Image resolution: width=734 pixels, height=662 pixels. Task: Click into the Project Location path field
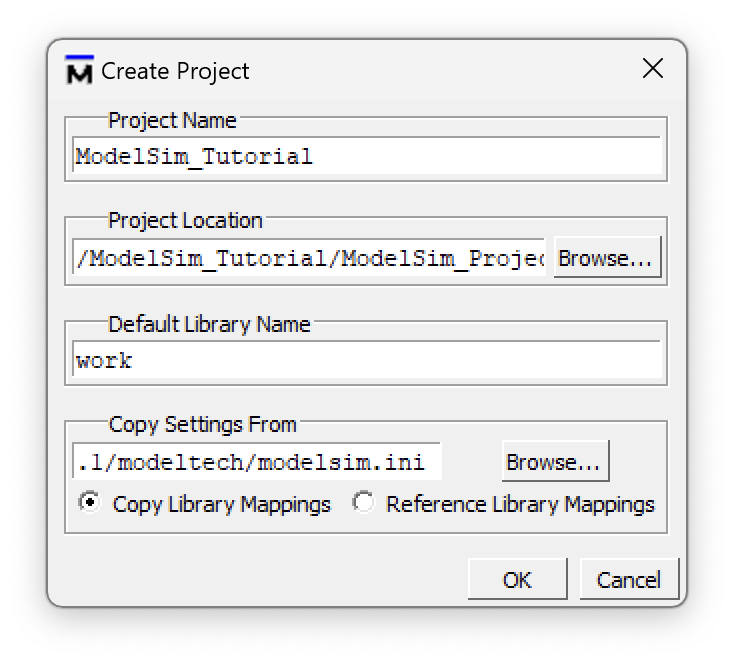[x=309, y=257]
